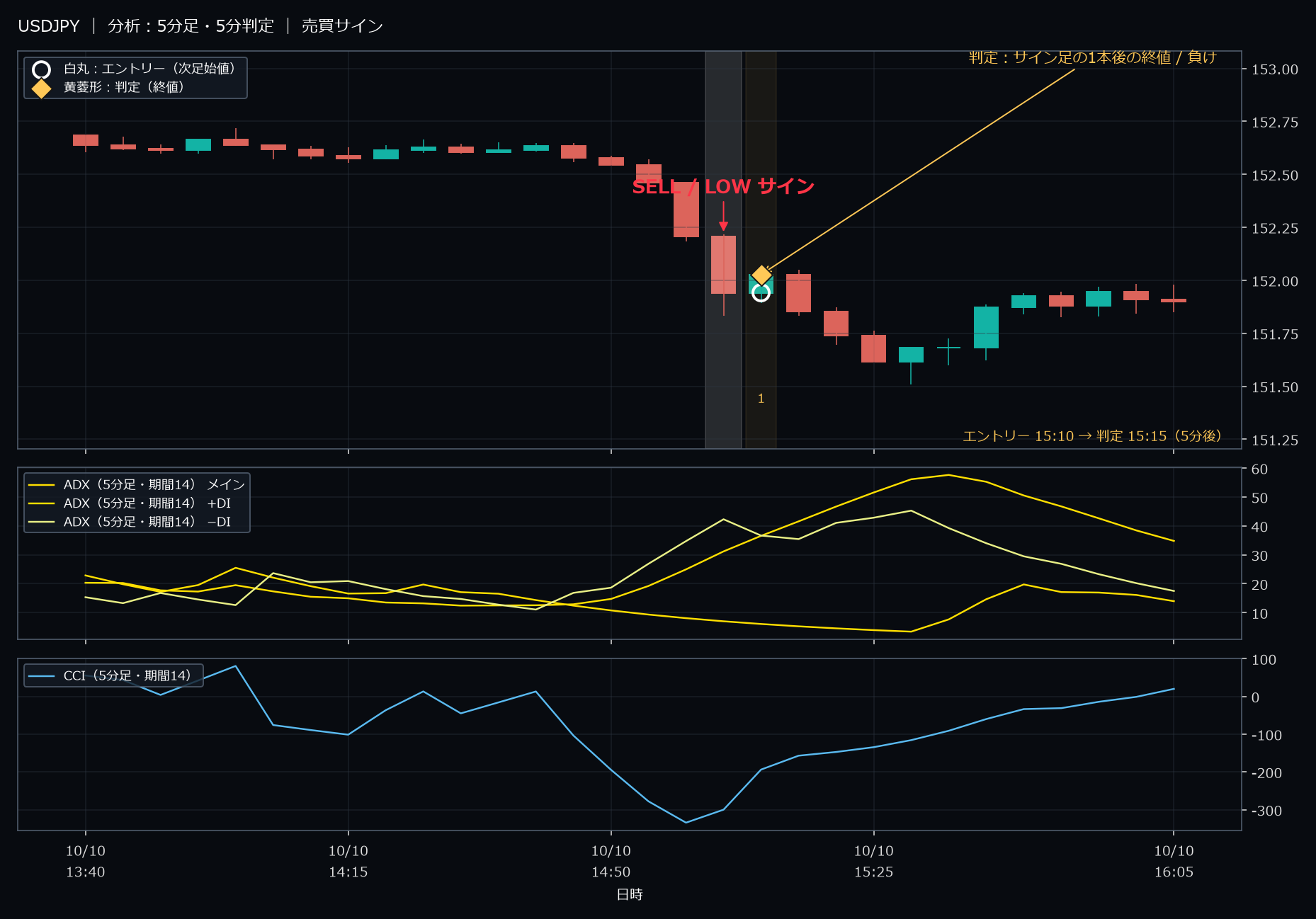Click the 日時 axis title
The width and height of the screenshot is (1316, 919).
coord(630,895)
